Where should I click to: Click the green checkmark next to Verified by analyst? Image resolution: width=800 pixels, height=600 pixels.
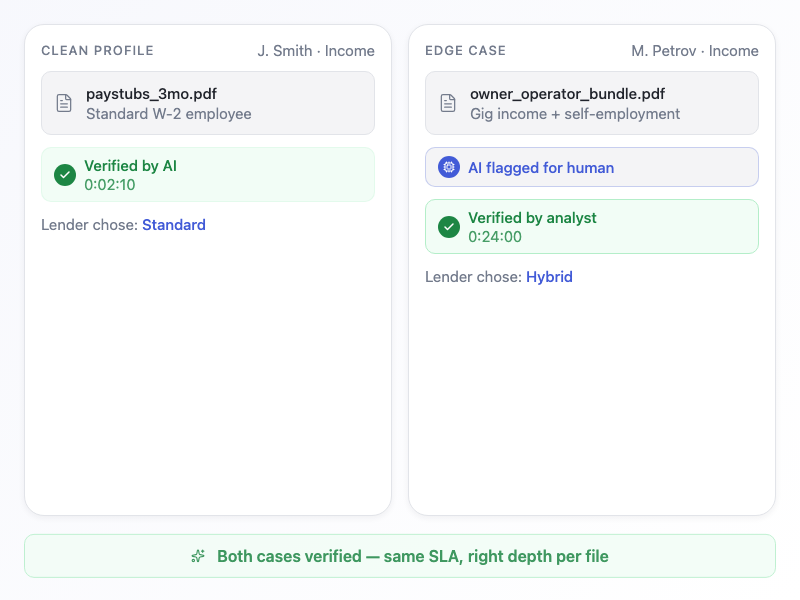click(449, 227)
